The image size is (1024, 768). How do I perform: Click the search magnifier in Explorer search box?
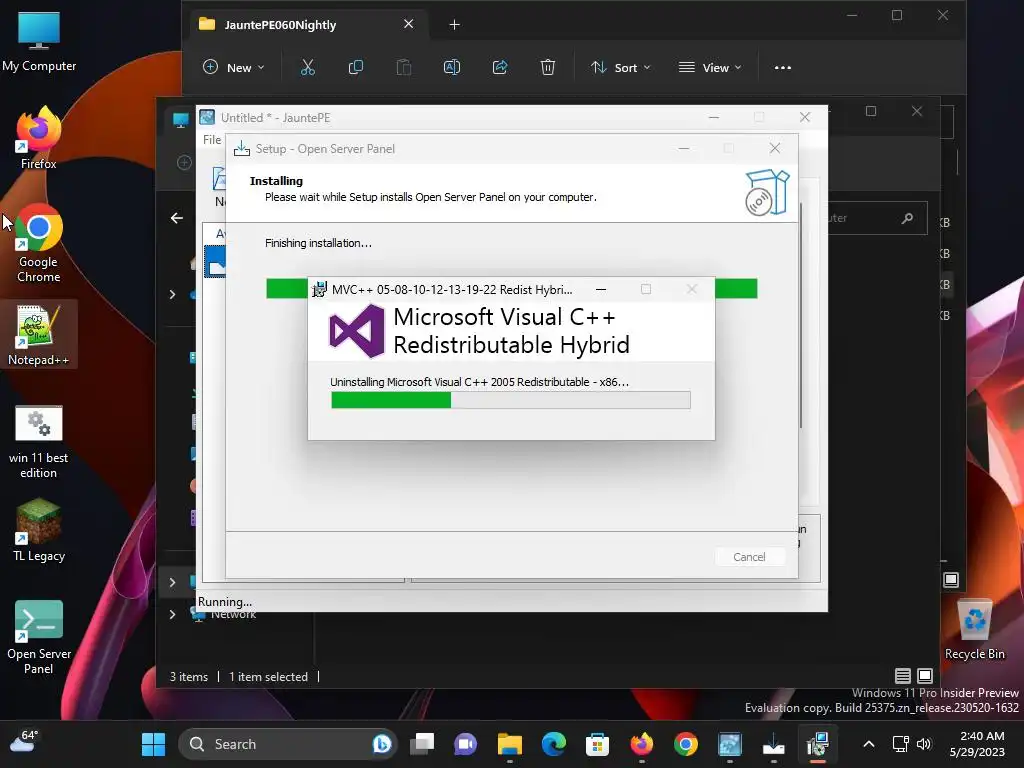[907, 218]
